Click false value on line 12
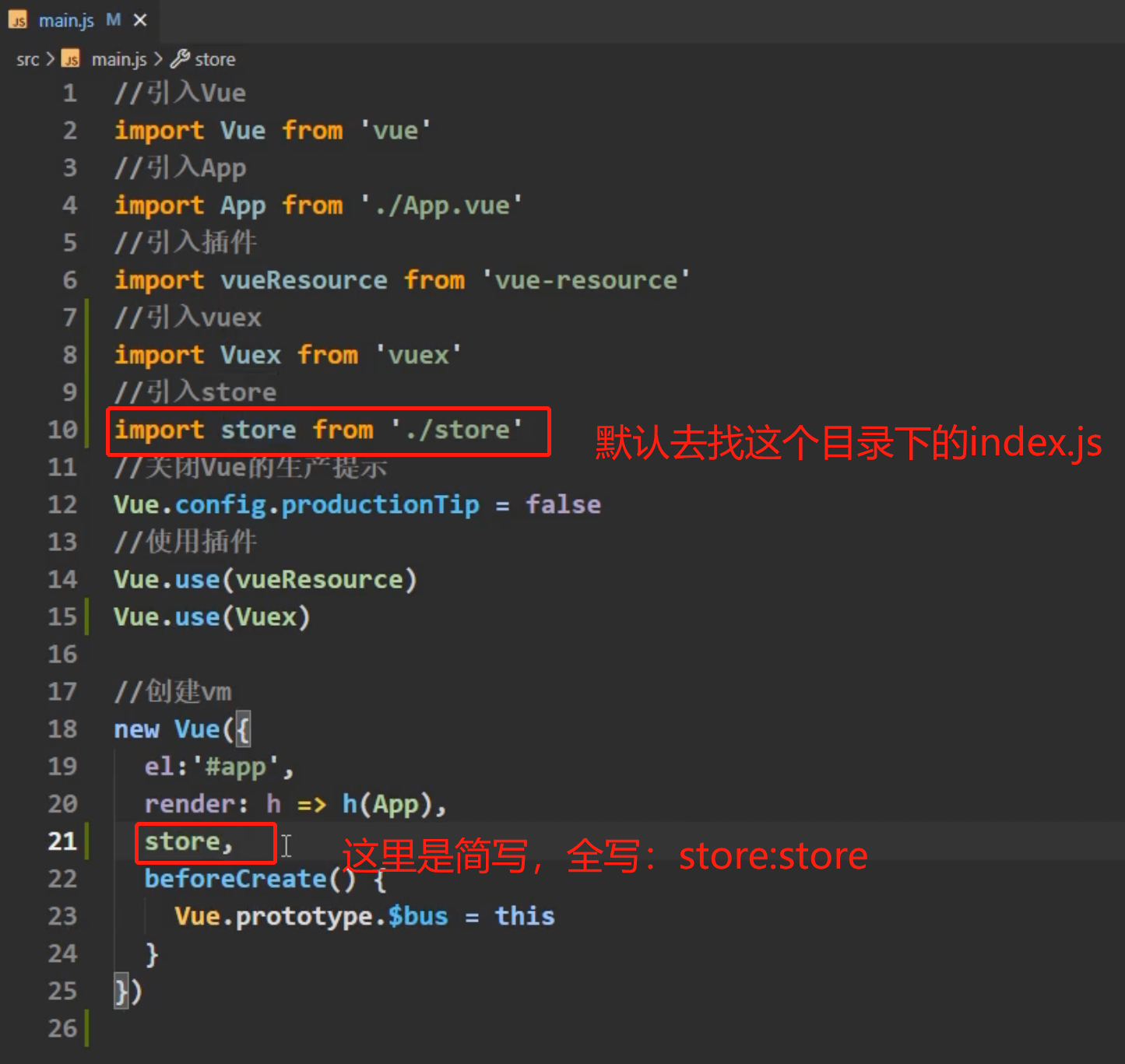This screenshot has height=1064, width=1125. click(x=563, y=504)
